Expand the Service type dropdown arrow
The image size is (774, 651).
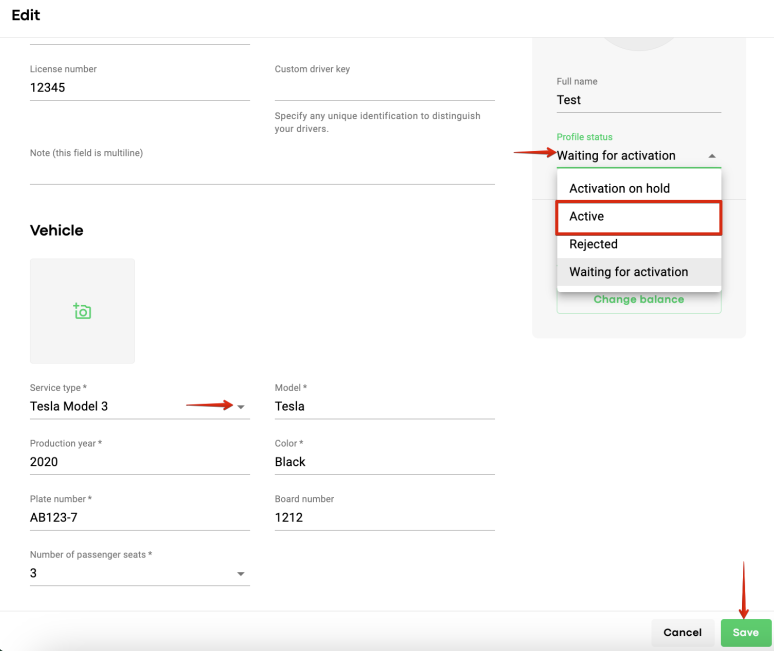point(241,406)
